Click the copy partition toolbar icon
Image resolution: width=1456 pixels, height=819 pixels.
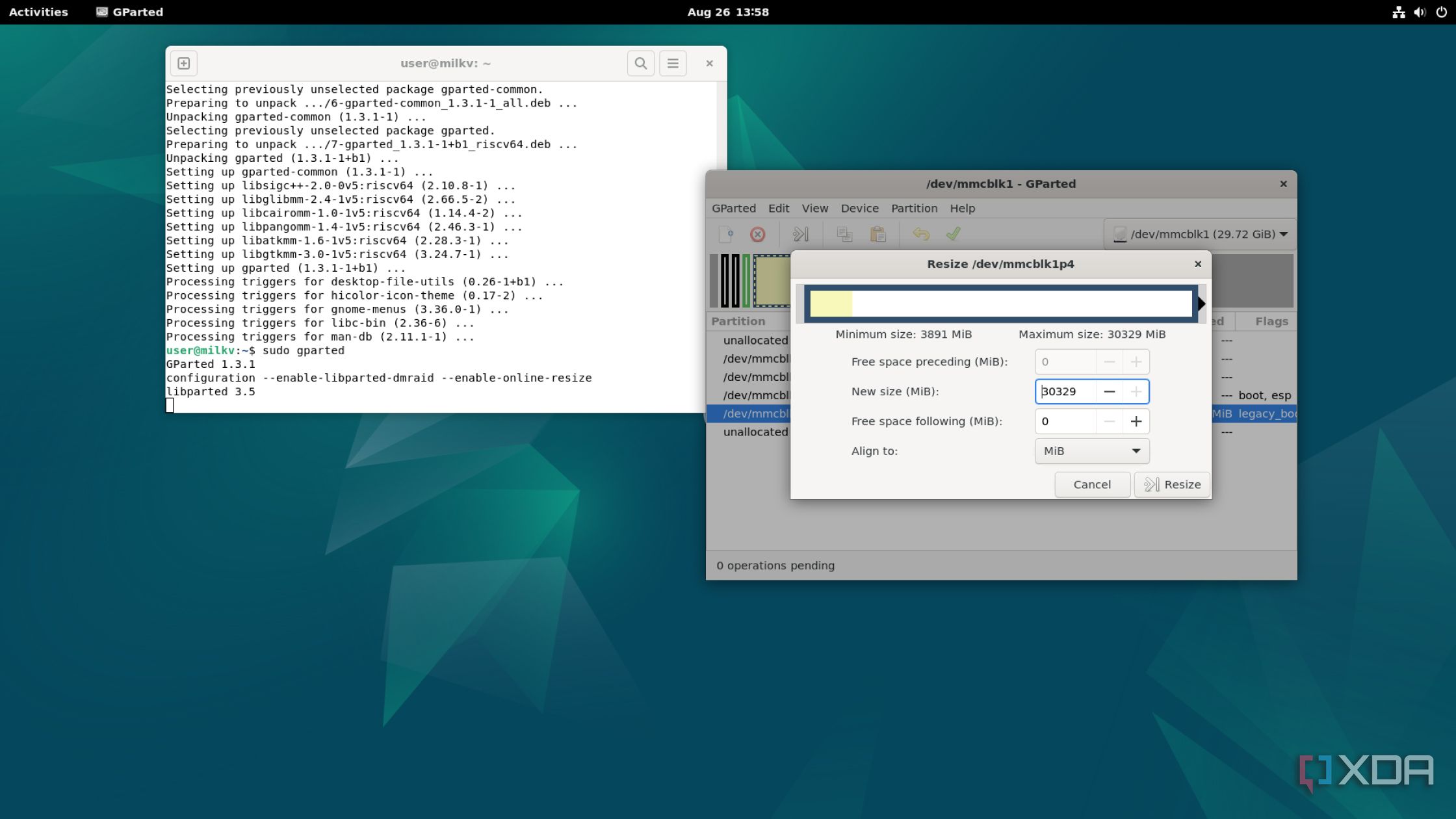[x=844, y=234]
